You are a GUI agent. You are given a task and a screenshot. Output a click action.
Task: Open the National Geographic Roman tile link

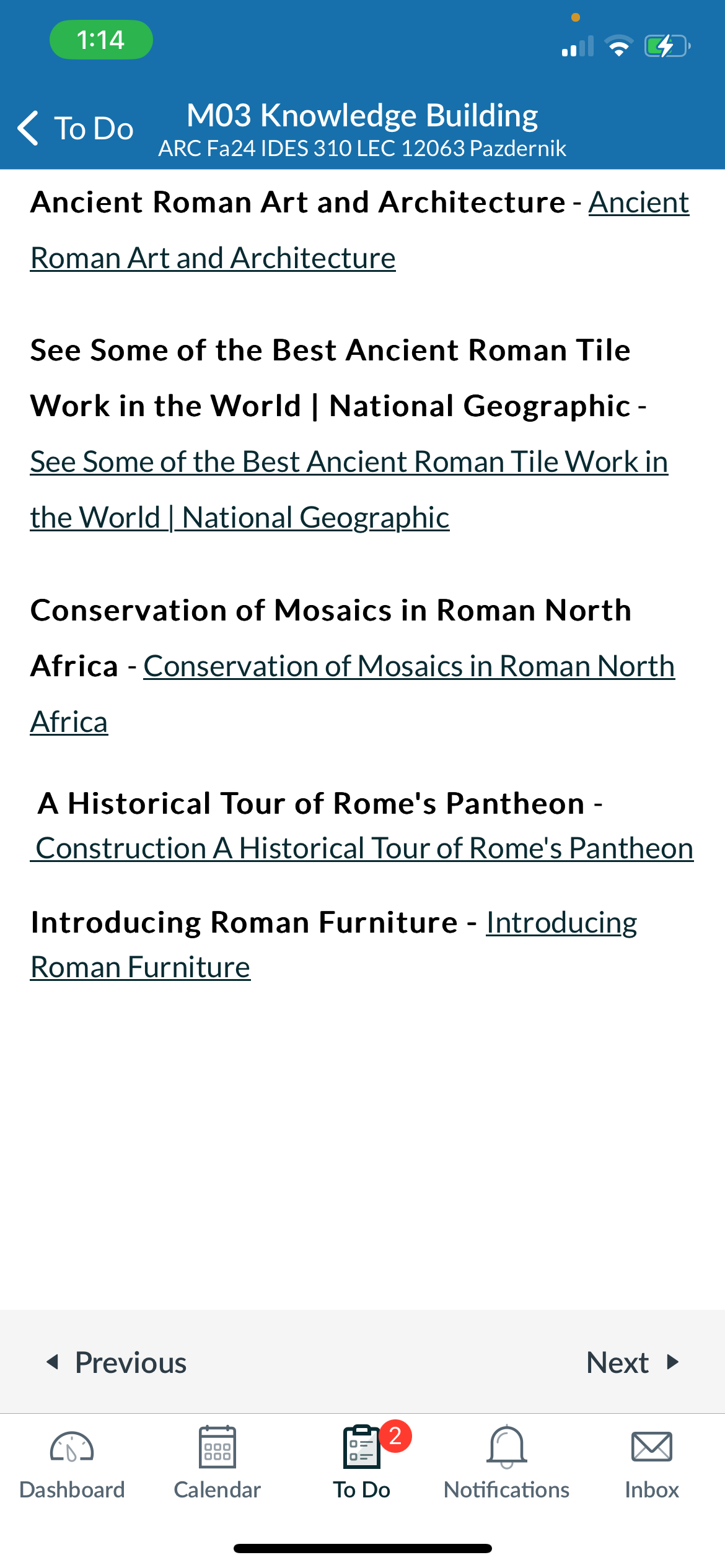(349, 489)
